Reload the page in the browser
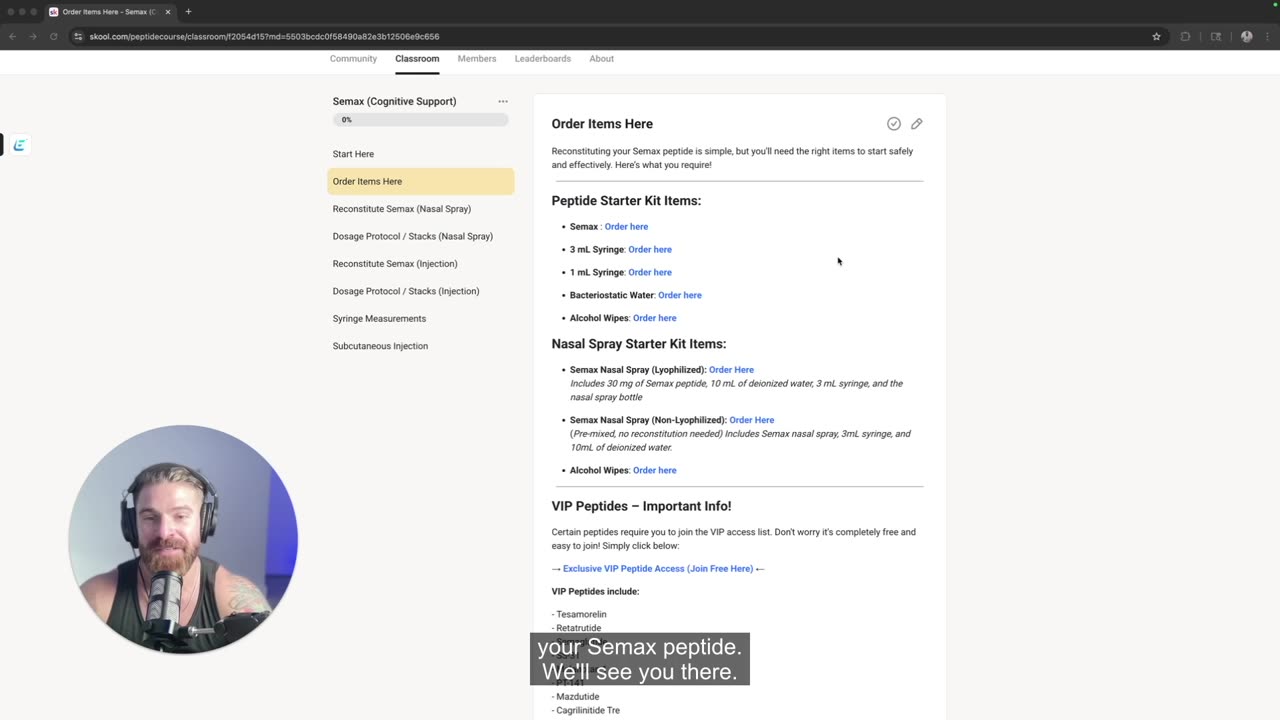 52,36
